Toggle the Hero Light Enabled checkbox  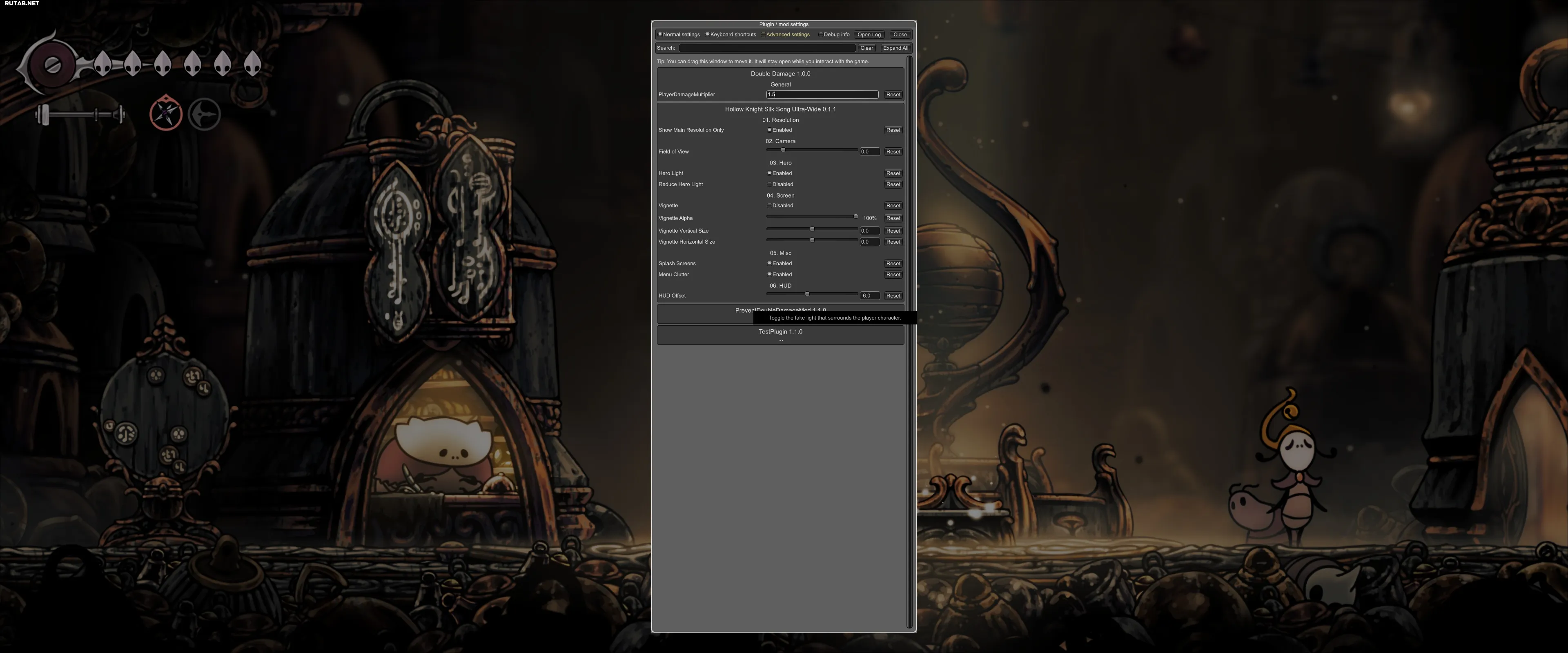(769, 173)
